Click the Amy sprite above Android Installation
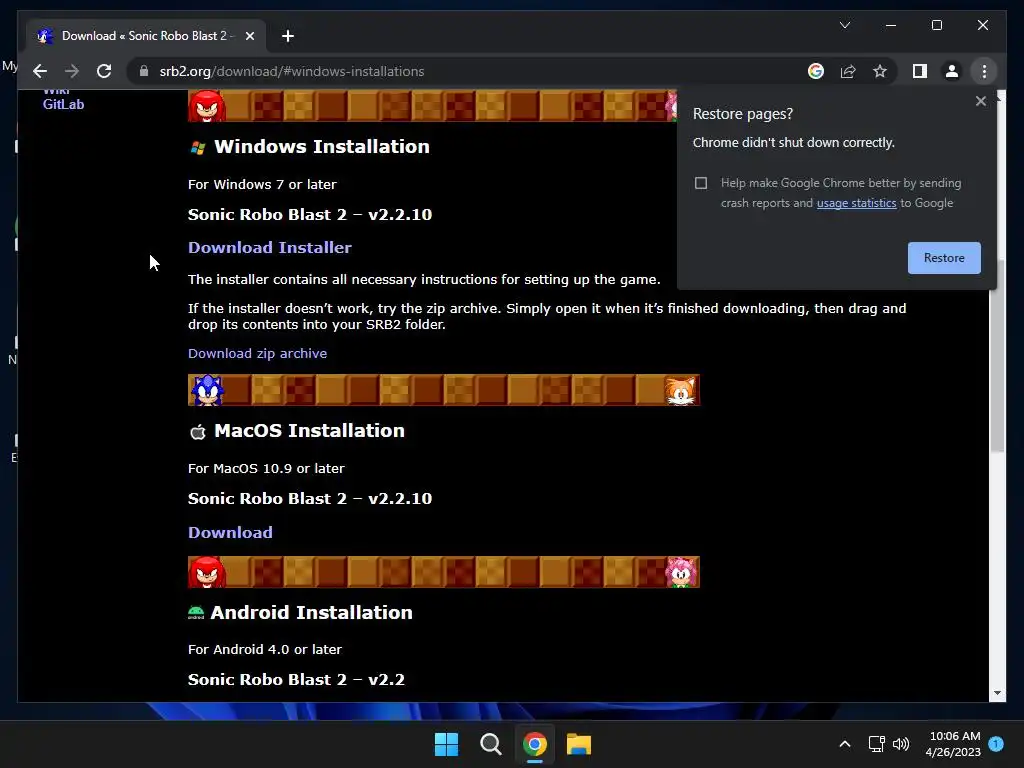This screenshot has height=768, width=1024. 681,573
